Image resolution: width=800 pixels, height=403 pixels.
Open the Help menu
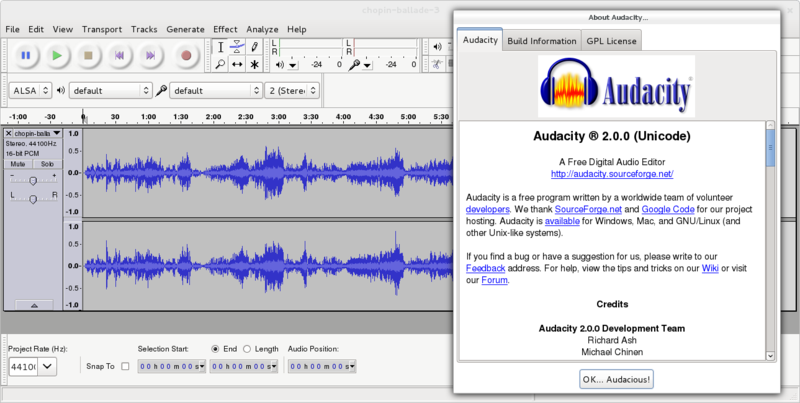coord(296,29)
